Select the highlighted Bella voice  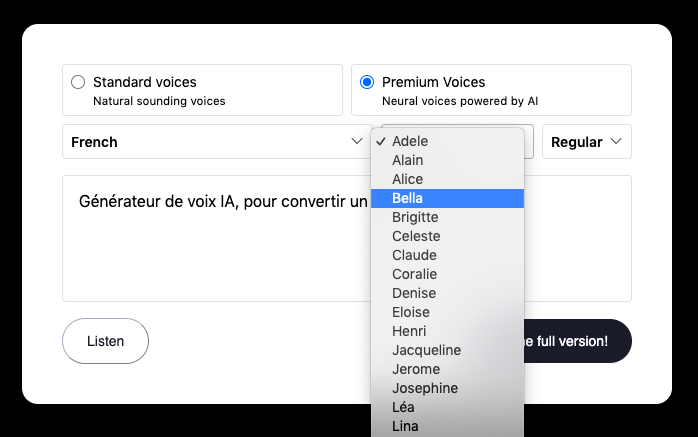tap(408, 198)
